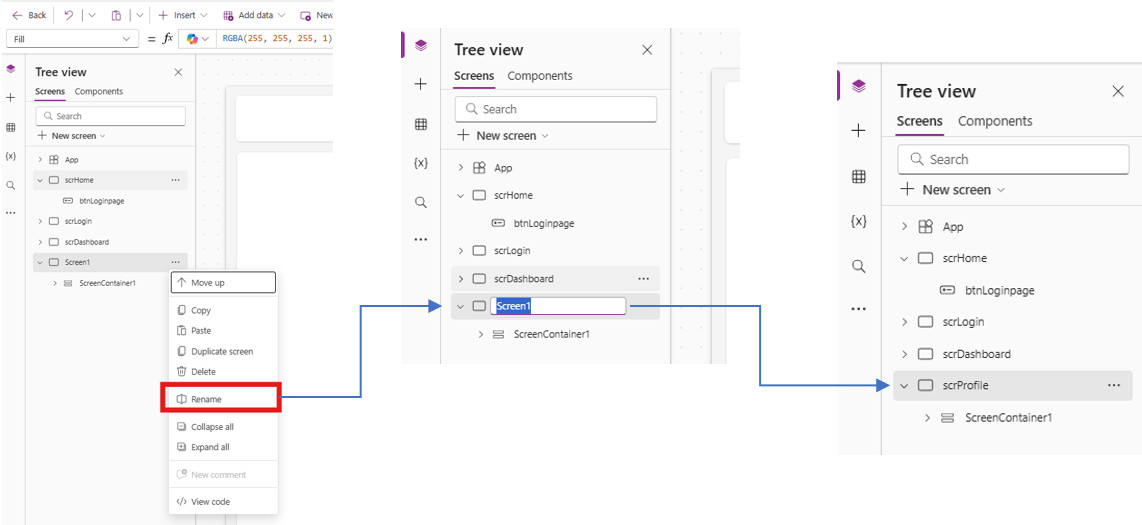Switch to the Components tab in the rename-field Tree view
The image size is (1142, 525).
coord(540,76)
